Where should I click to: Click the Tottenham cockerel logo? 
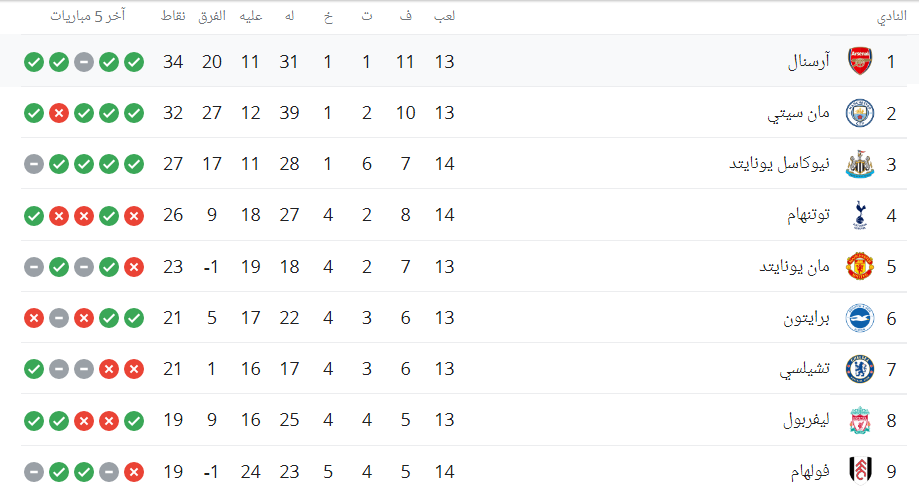[x=859, y=215]
